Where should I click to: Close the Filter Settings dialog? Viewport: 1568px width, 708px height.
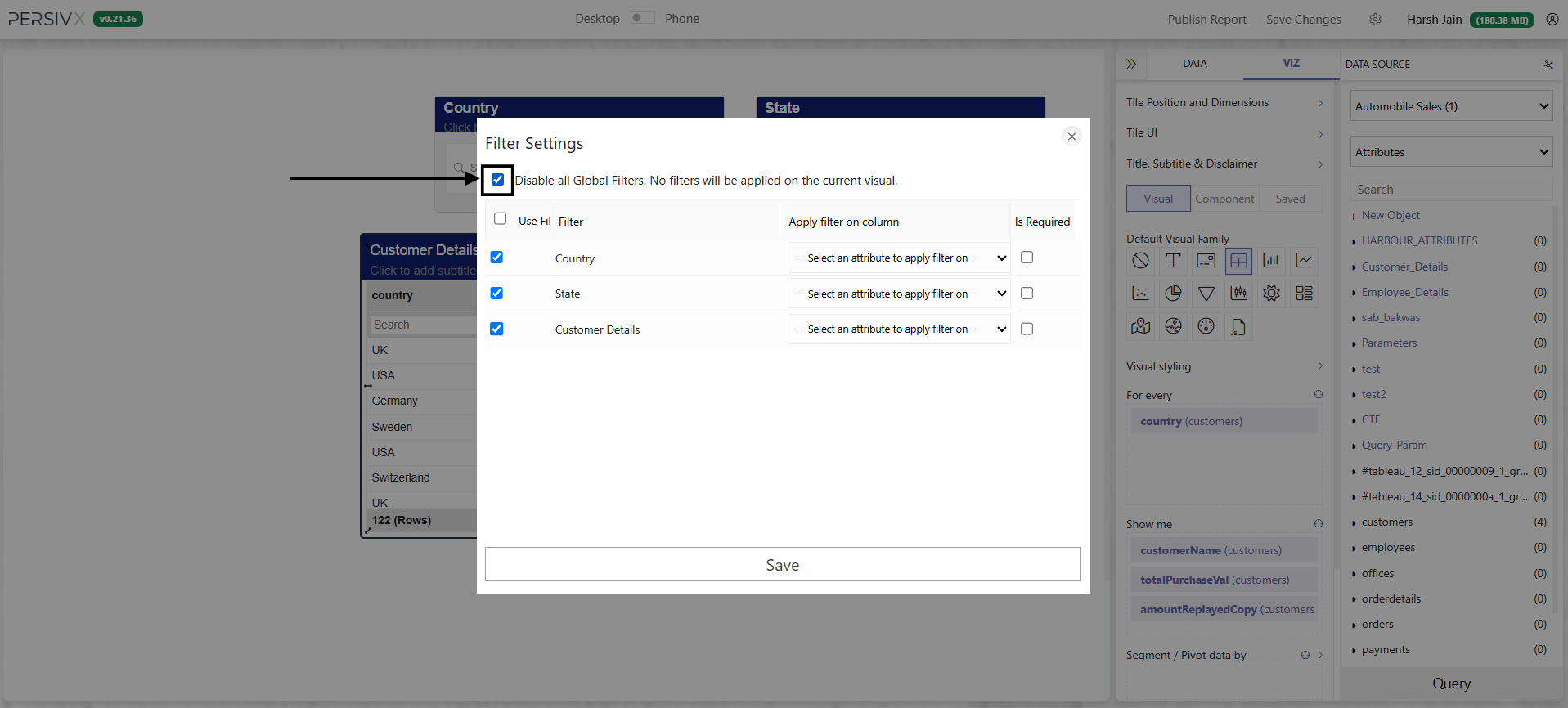pyautogui.click(x=1072, y=137)
